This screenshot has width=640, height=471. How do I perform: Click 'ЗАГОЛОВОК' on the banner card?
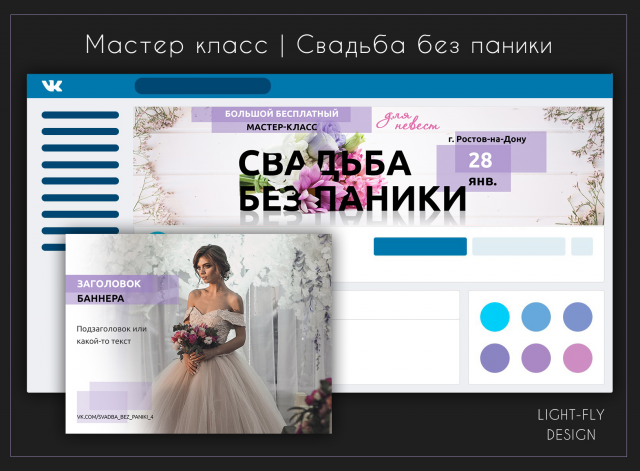[x=109, y=284]
